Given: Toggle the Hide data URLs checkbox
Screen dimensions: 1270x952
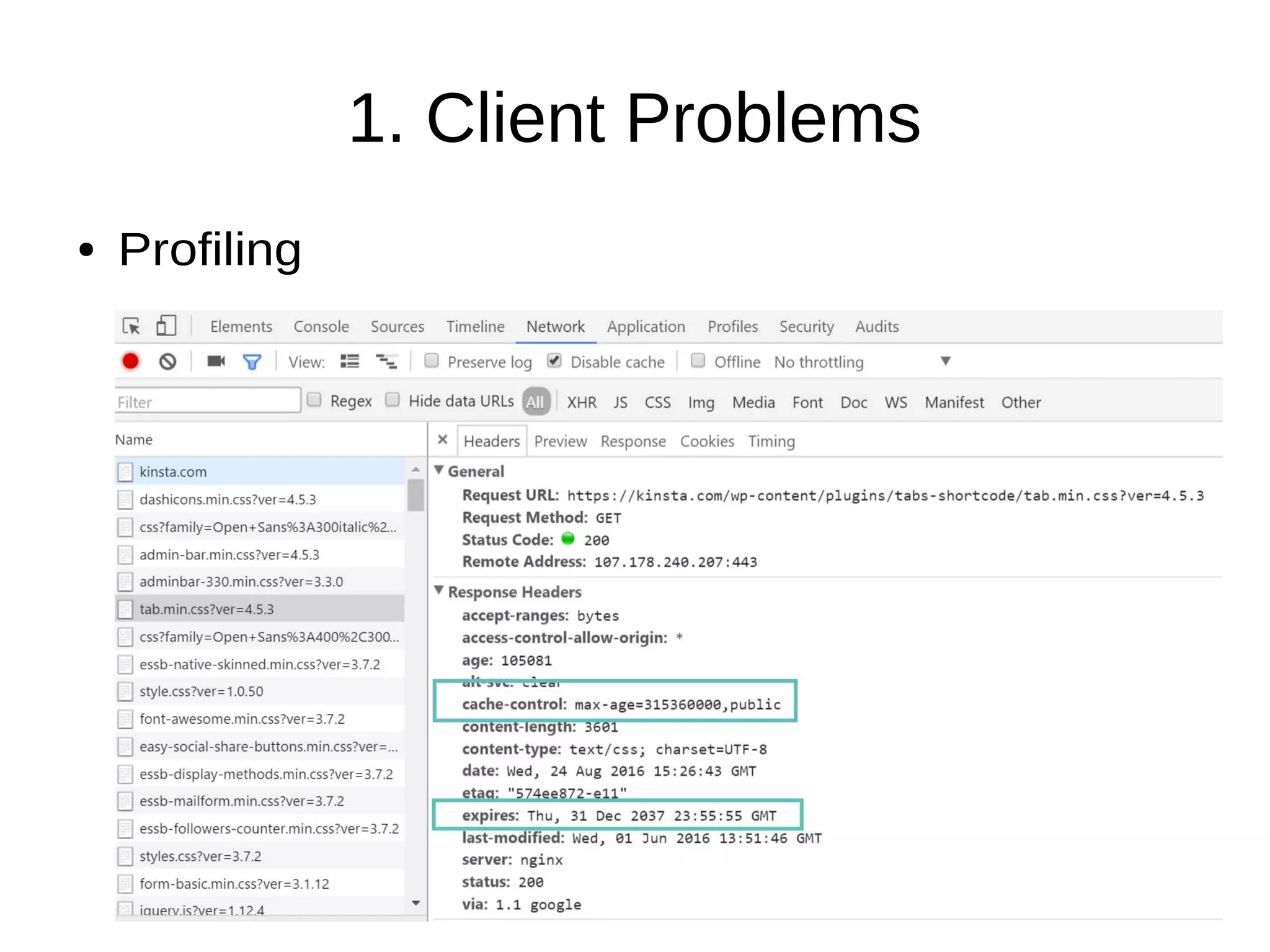Looking at the screenshot, I should pyautogui.click(x=393, y=399).
